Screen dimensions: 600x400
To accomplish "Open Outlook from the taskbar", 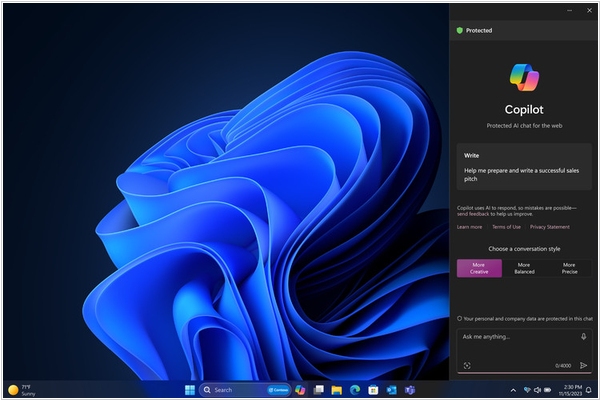I will tap(391, 390).
